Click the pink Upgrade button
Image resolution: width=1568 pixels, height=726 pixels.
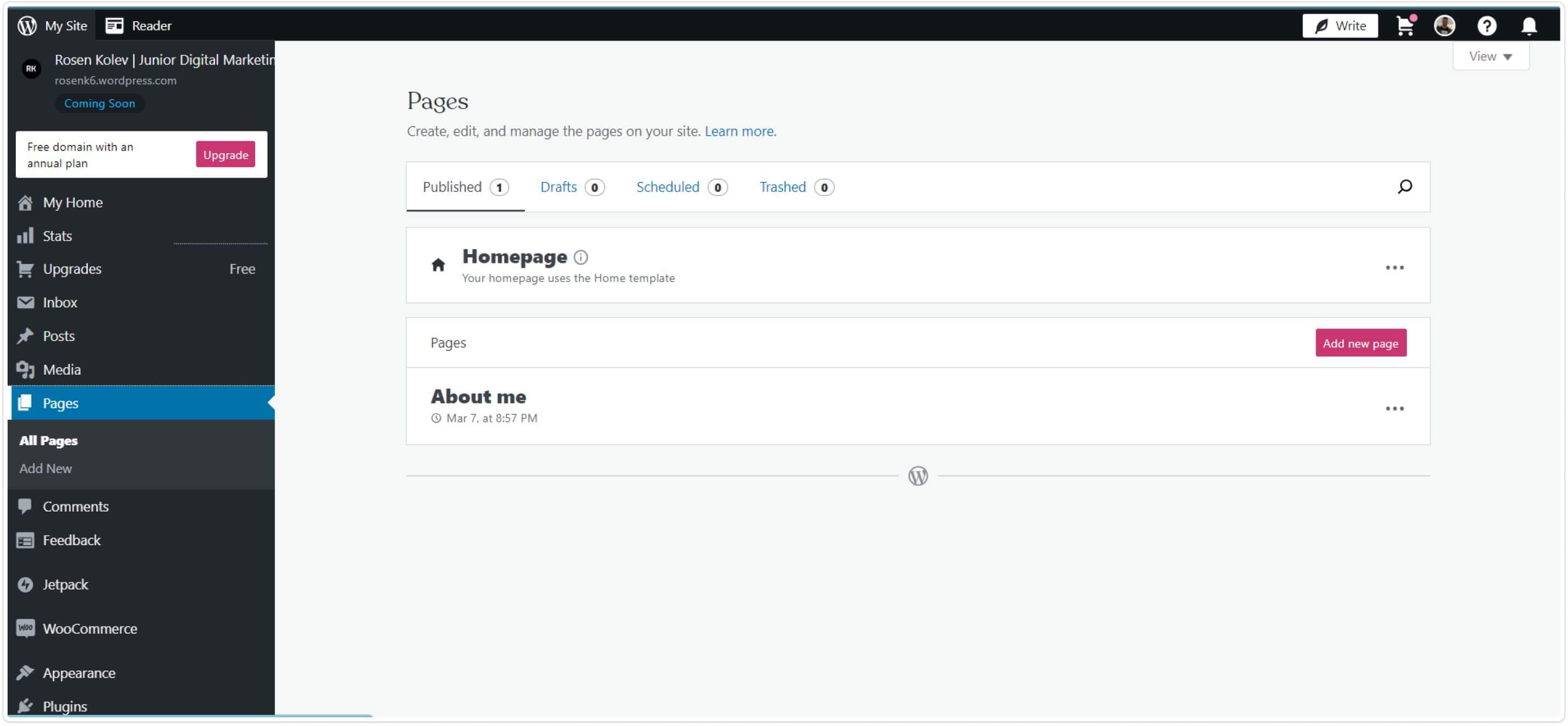225,155
